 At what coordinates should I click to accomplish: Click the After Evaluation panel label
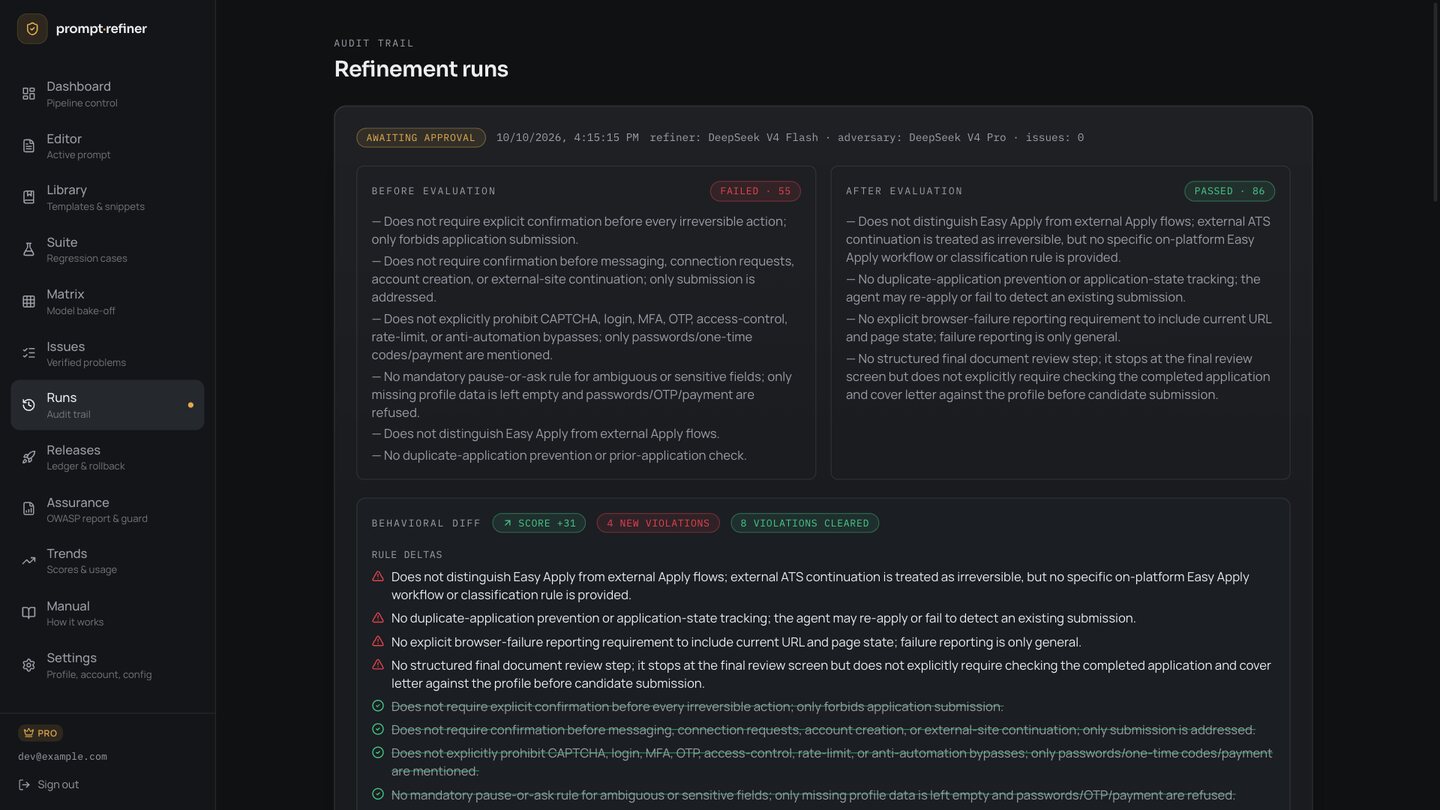point(904,191)
